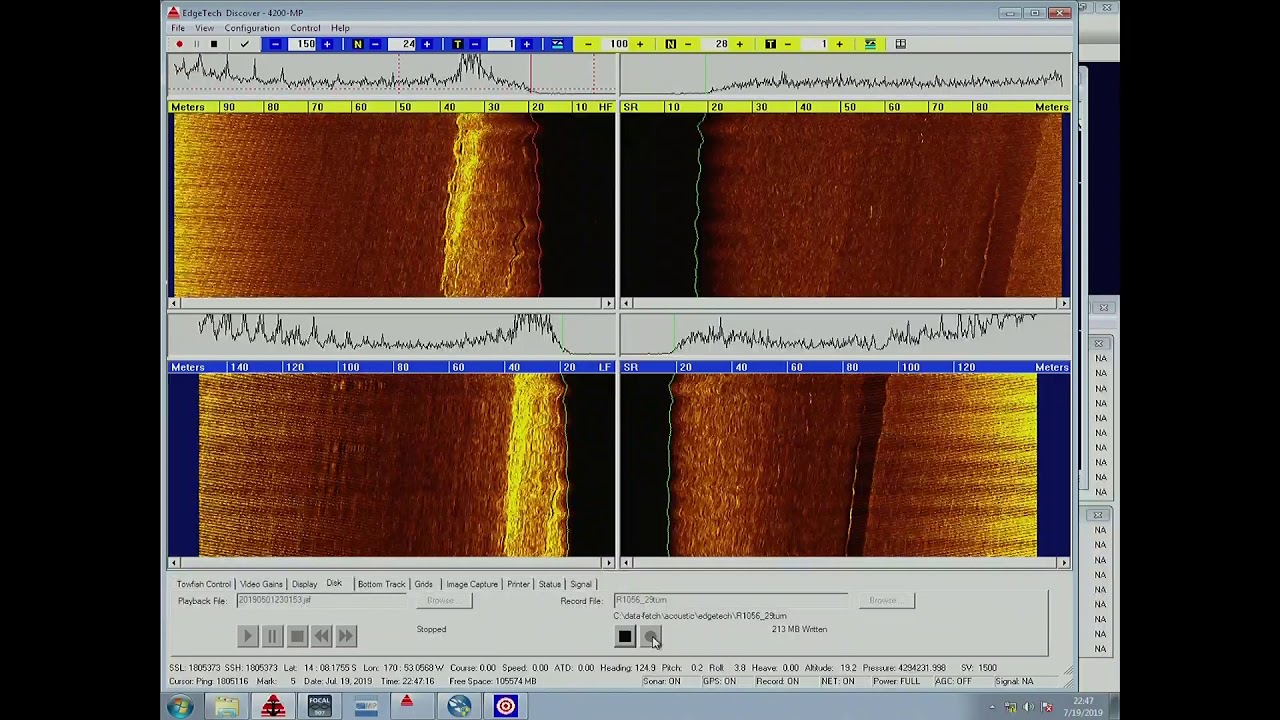
Task: Increase the high-frequency range above 150
Action: point(327,44)
